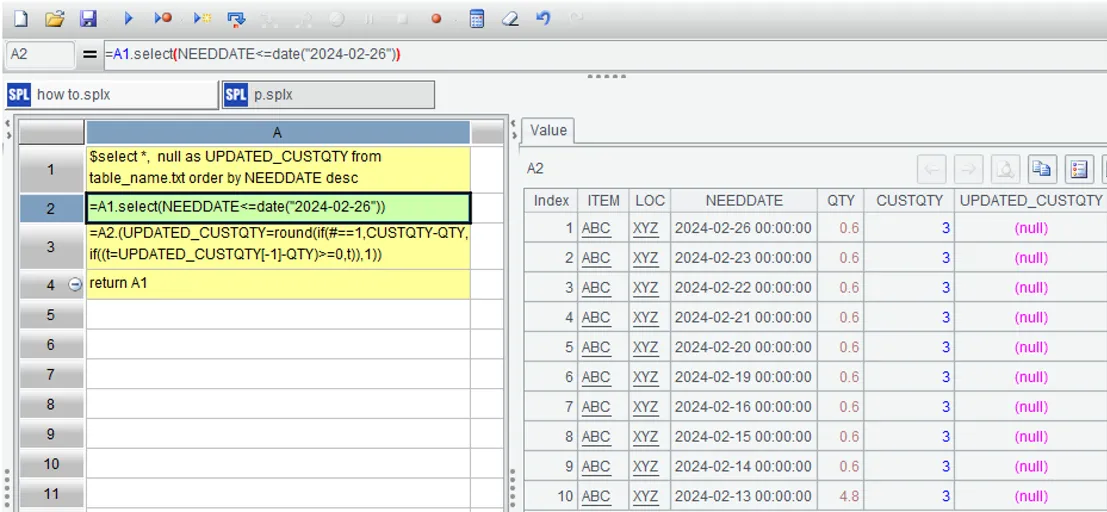Create a new file with the blank page icon

21,19
